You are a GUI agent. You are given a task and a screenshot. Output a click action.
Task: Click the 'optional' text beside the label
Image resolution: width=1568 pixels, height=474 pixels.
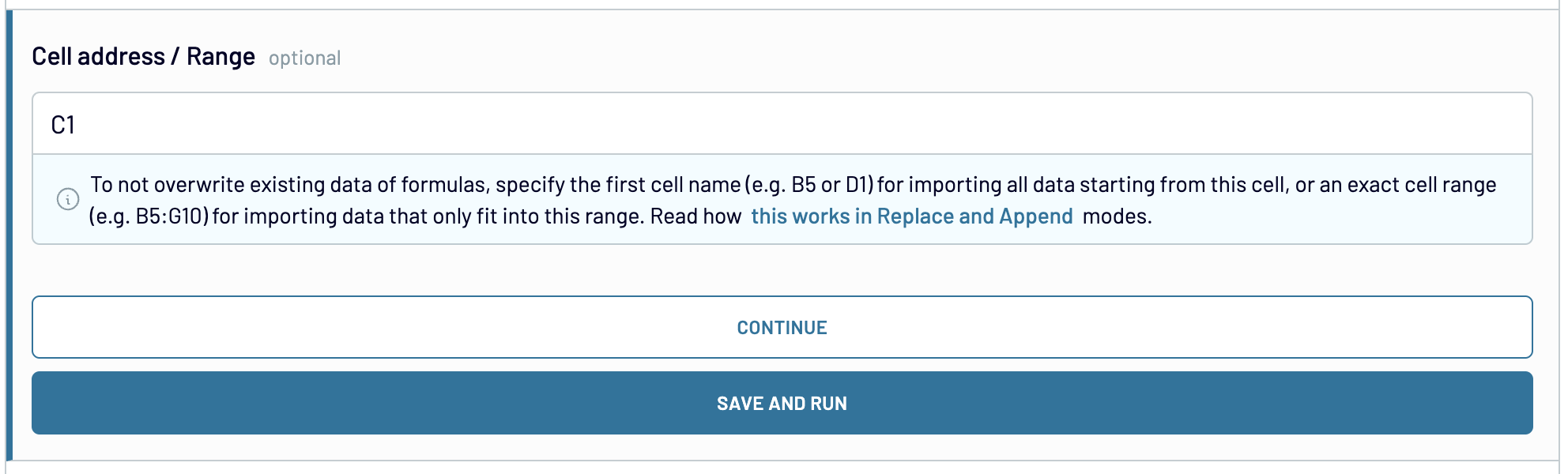tap(304, 58)
